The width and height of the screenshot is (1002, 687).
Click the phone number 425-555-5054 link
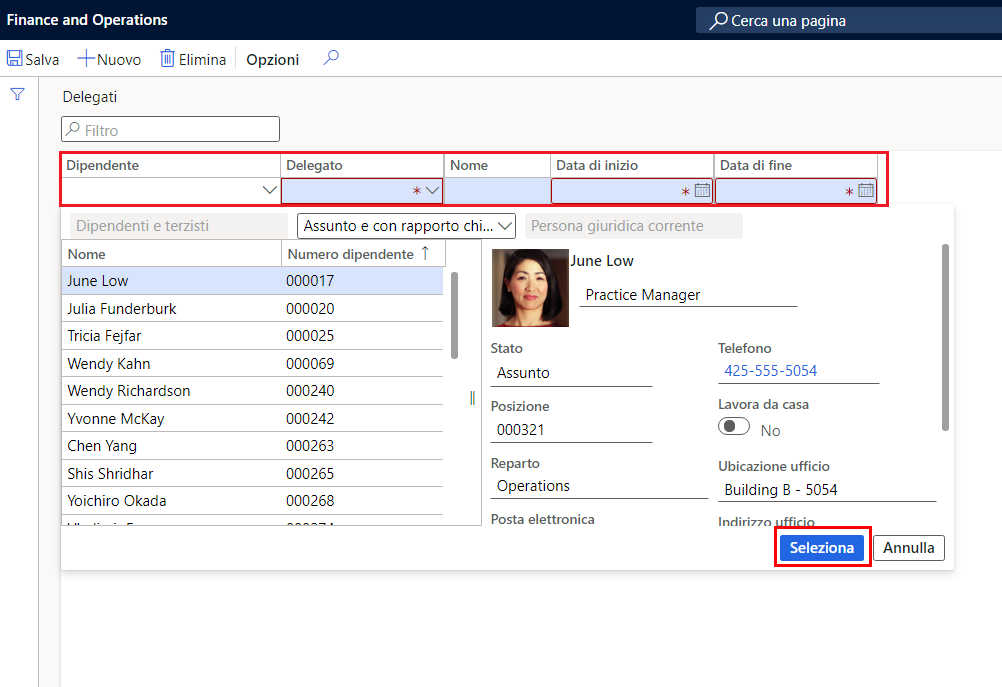pos(769,371)
